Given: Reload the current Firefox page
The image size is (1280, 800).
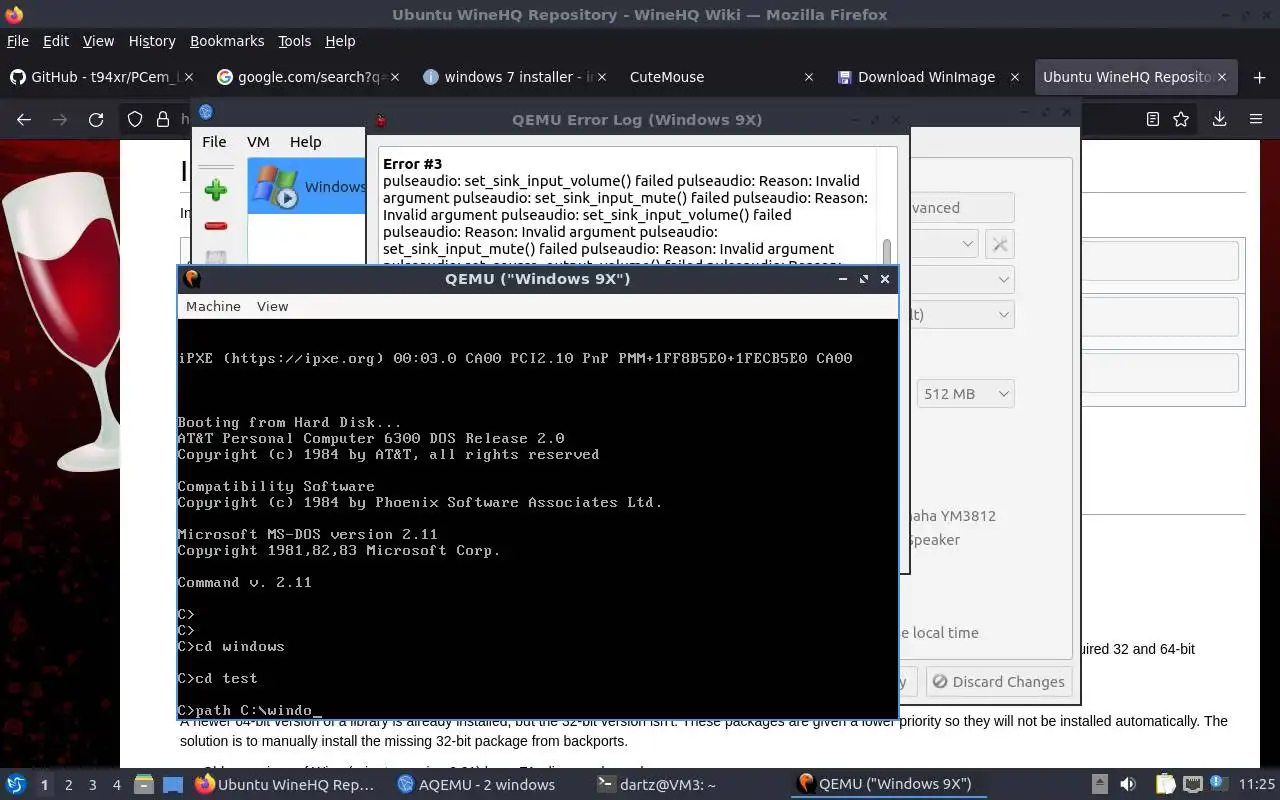Looking at the screenshot, I should 96,119.
